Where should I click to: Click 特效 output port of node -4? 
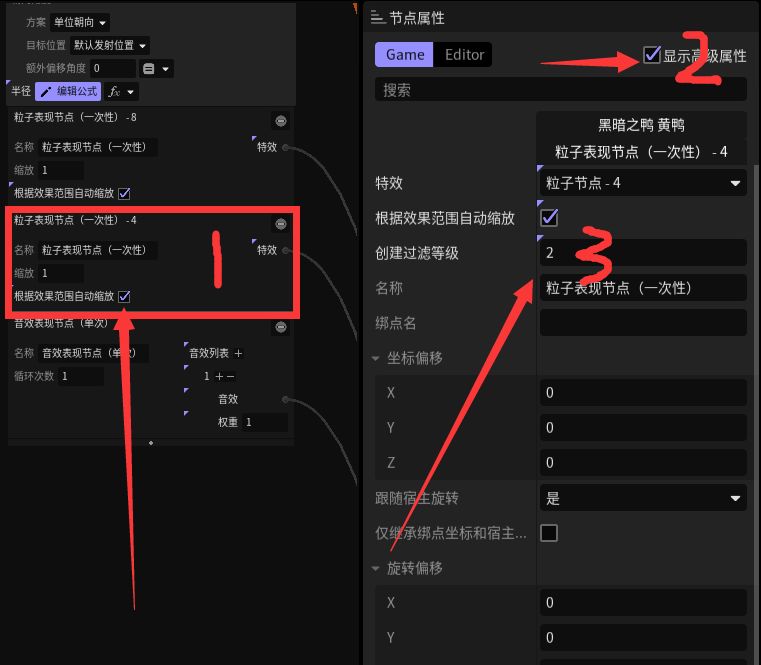pyautogui.click(x=286, y=250)
